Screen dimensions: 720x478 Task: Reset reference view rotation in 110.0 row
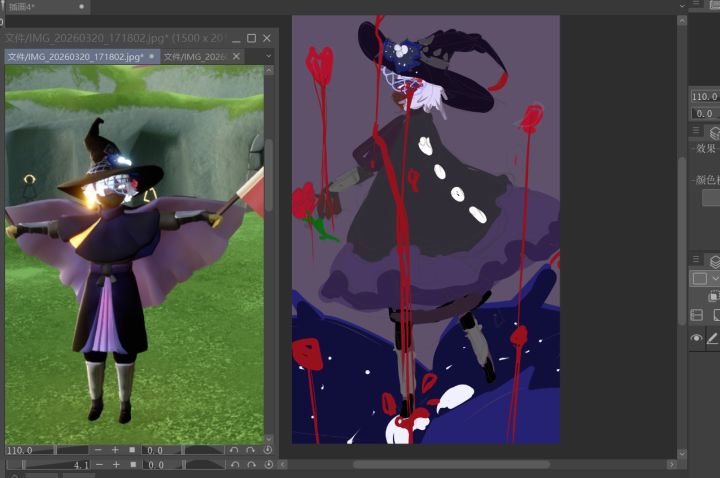click(268, 450)
